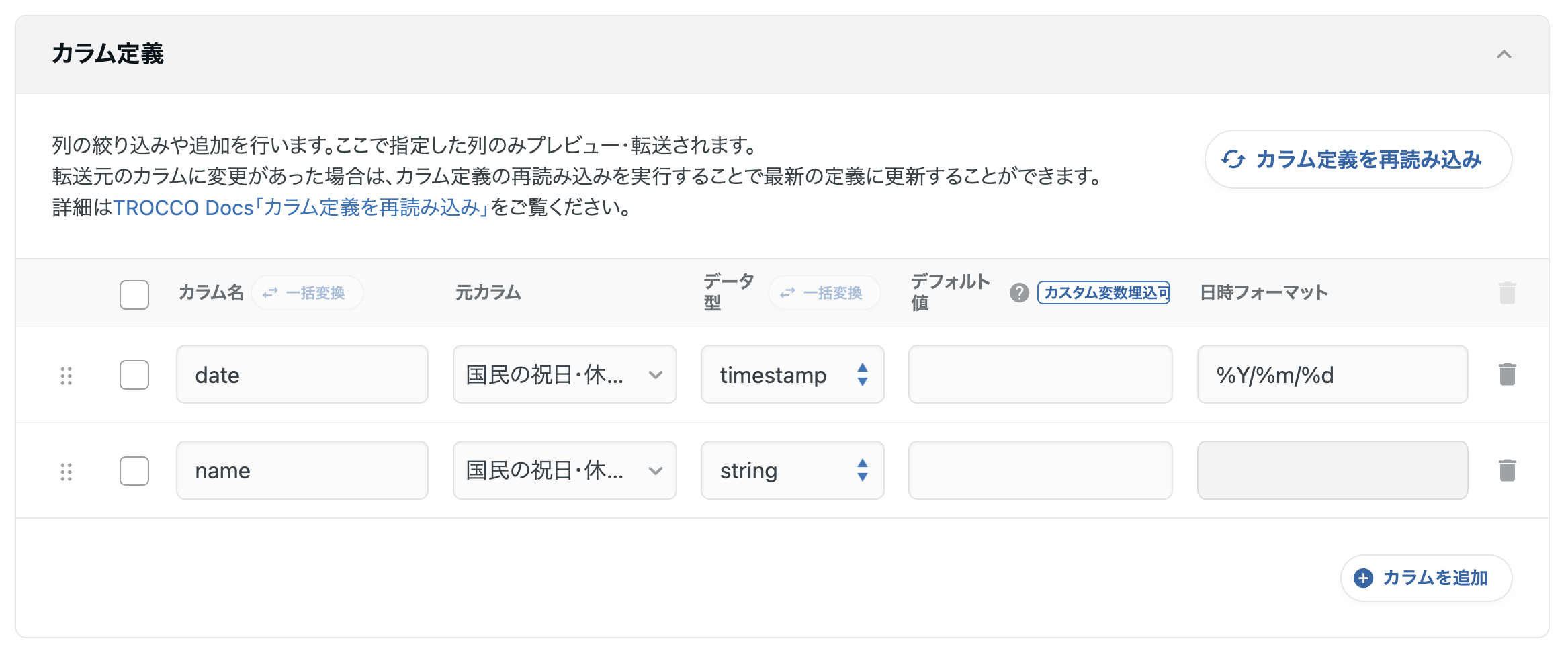Delete the date column row
Screen dimensions: 1568x653
click(x=1507, y=374)
